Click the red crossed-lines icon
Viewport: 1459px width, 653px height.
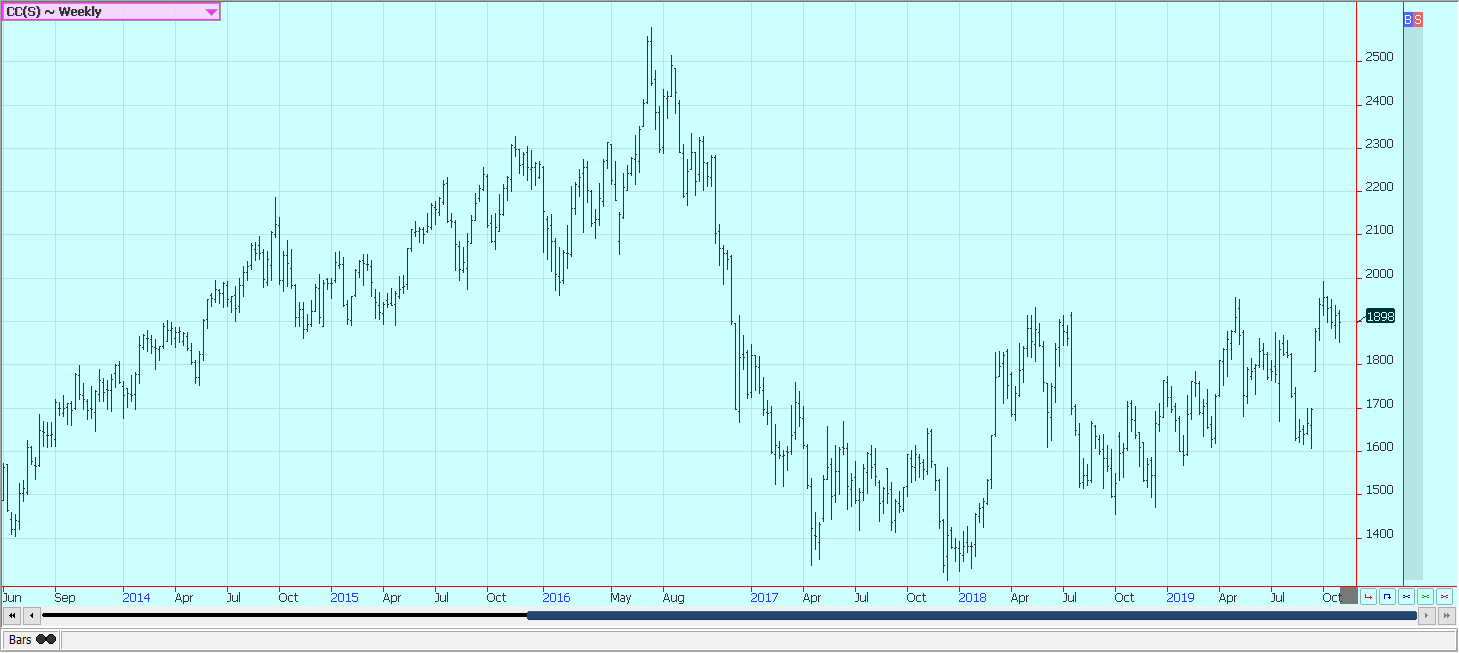tap(1444, 597)
